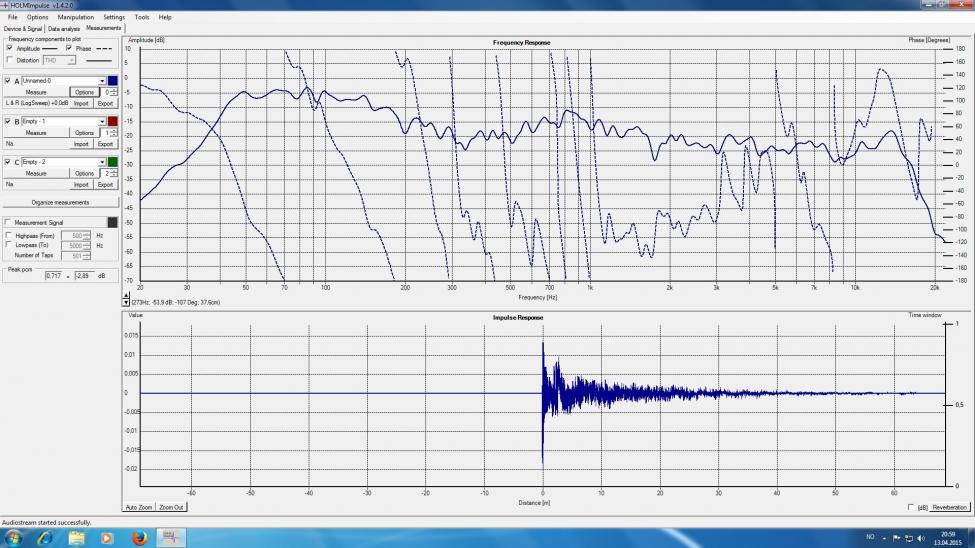Open the Options menu
The height and width of the screenshot is (548, 975).
coord(37,17)
